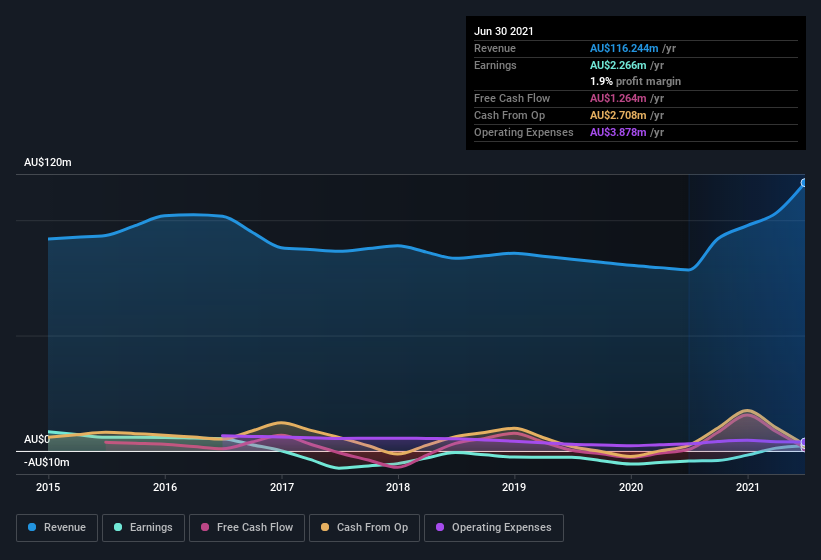Toggle the Revenue series legend button
821x560 pixels.
[x=57, y=528]
